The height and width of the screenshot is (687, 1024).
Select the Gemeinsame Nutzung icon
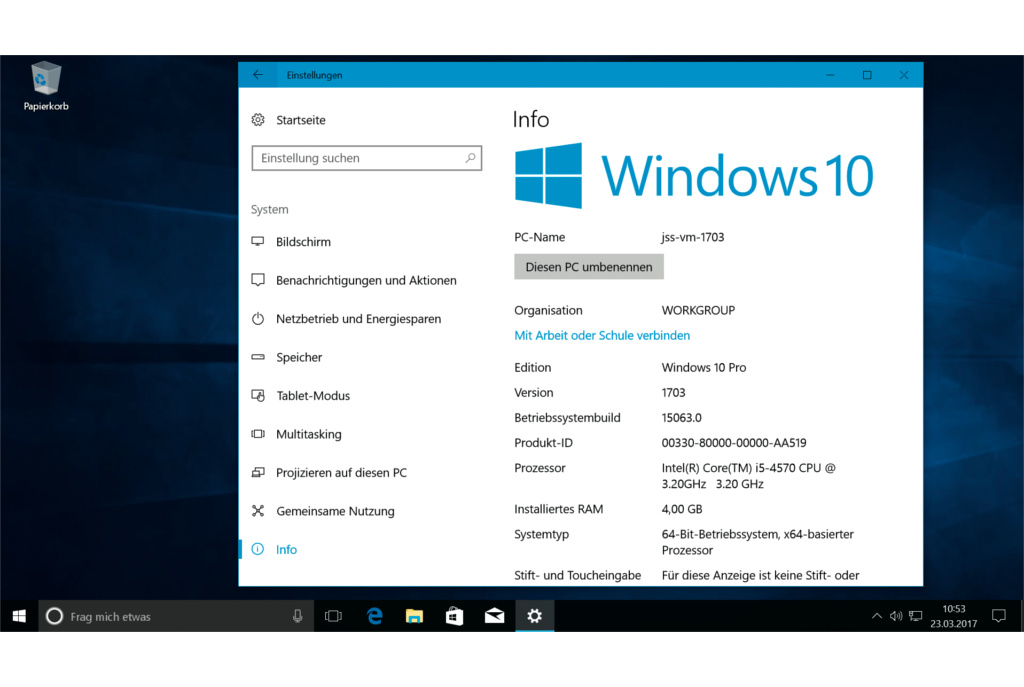pos(258,511)
